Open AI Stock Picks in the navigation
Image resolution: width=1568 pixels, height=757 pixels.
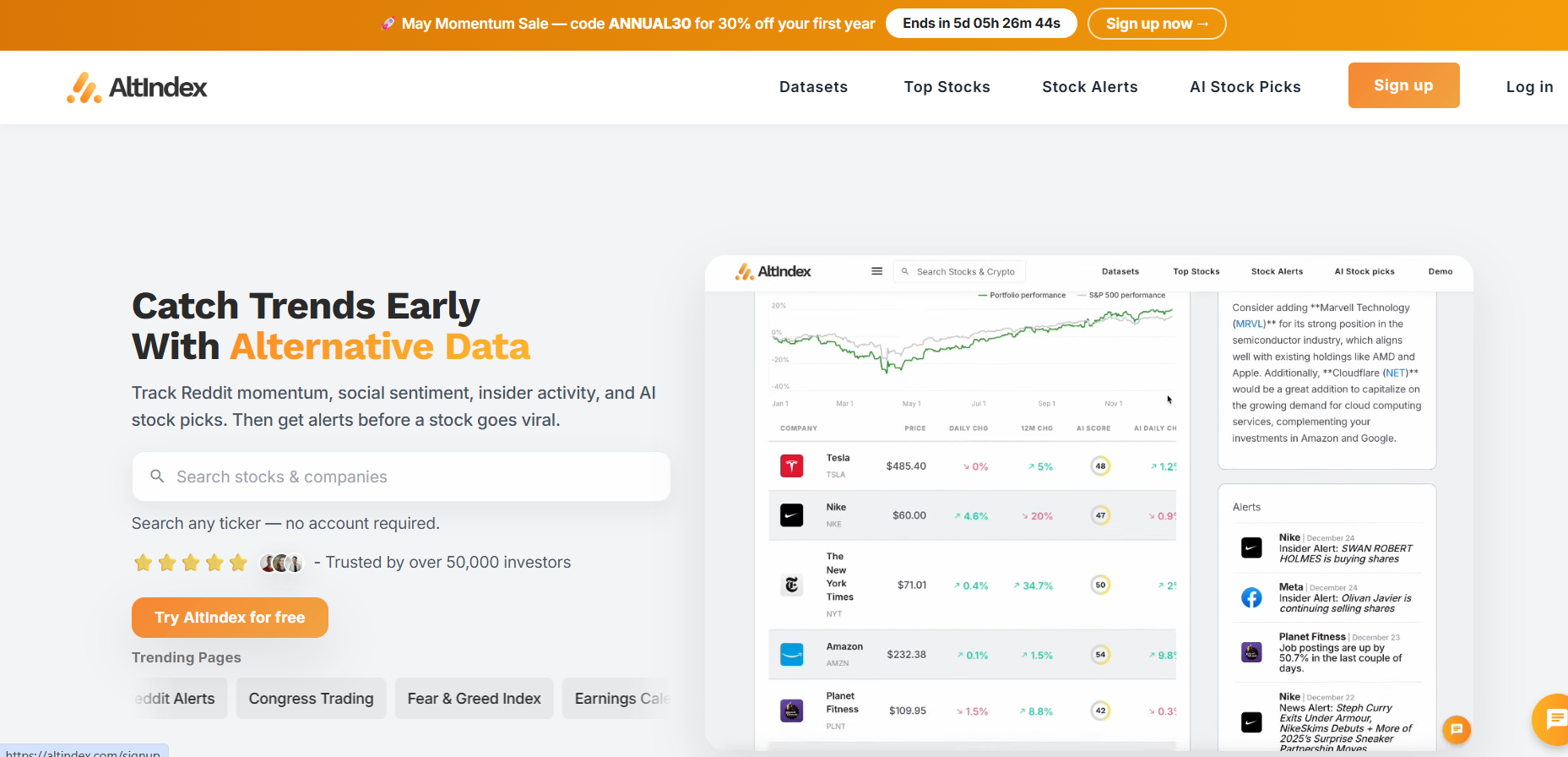pos(1245,87)
